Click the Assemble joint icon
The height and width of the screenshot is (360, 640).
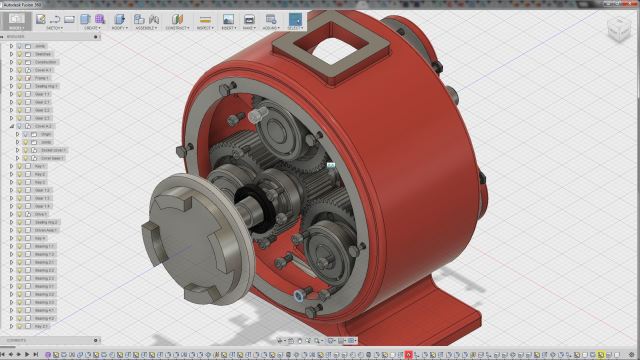(x=139, y=19)
